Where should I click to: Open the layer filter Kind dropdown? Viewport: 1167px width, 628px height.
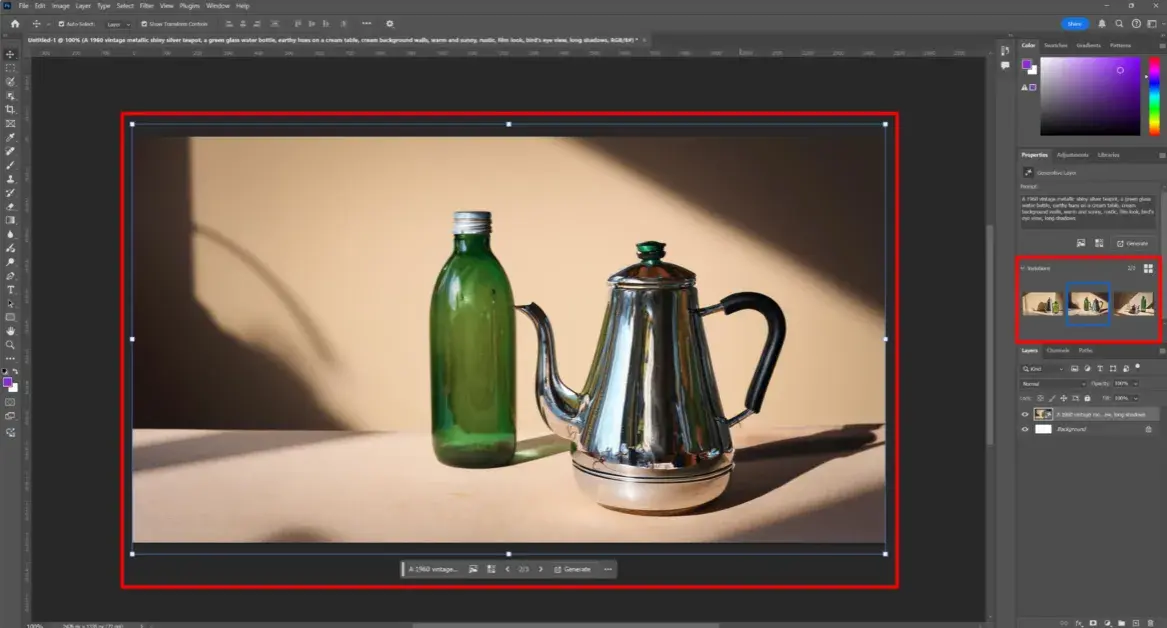click(1042, 368)
